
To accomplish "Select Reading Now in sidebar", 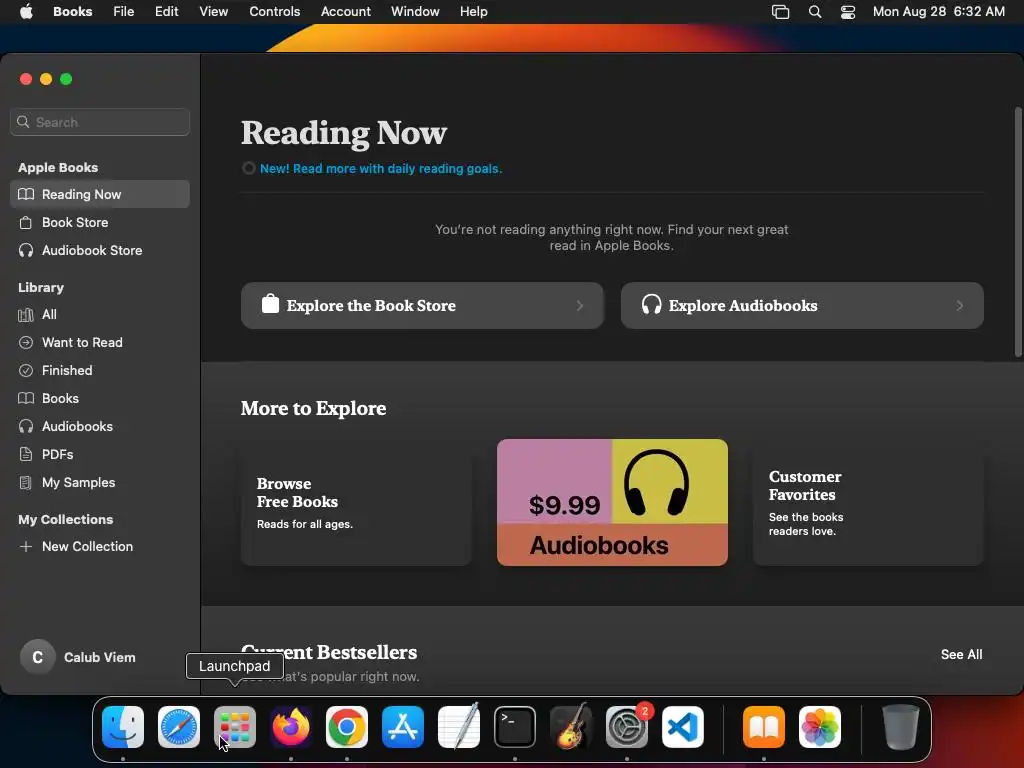I will click(100, 194).
